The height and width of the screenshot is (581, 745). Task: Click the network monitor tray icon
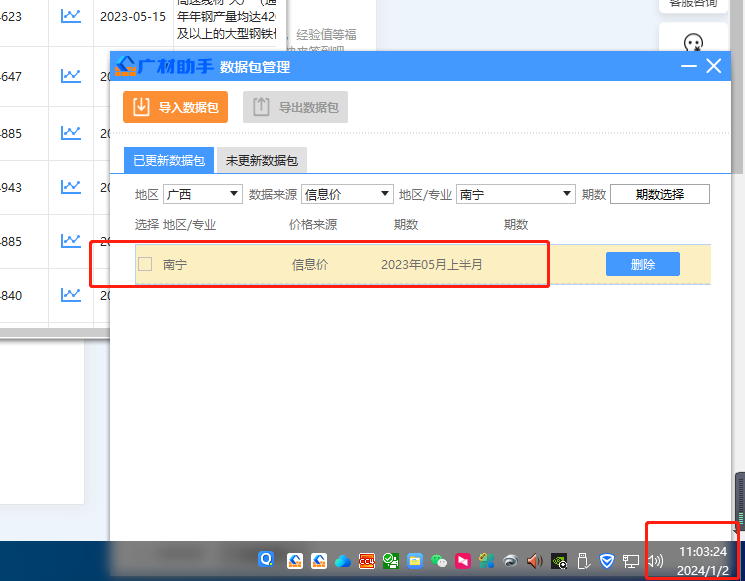point(631,561)
